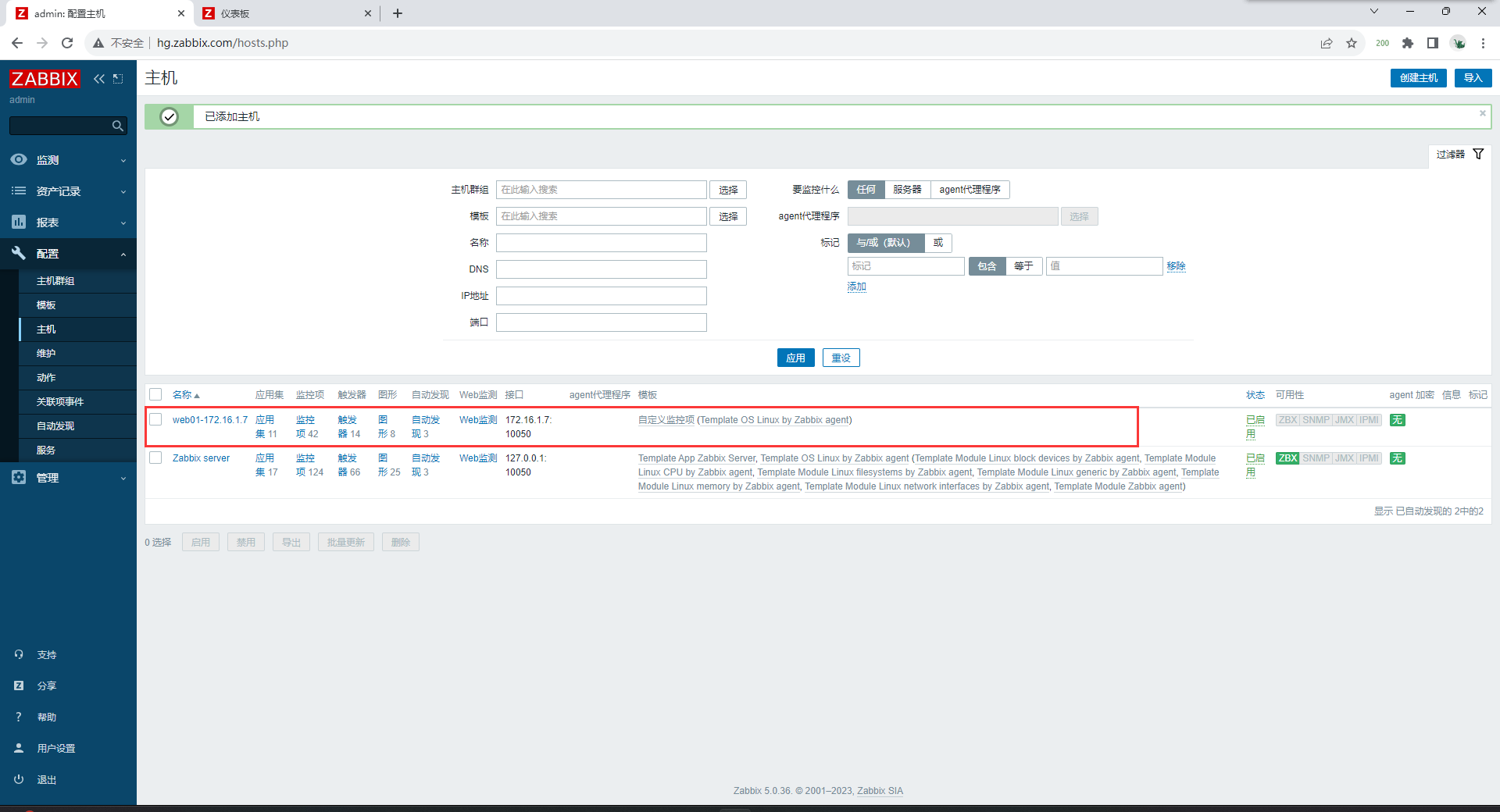Toggle sidebar kiosk mode icon

[118, 79]
